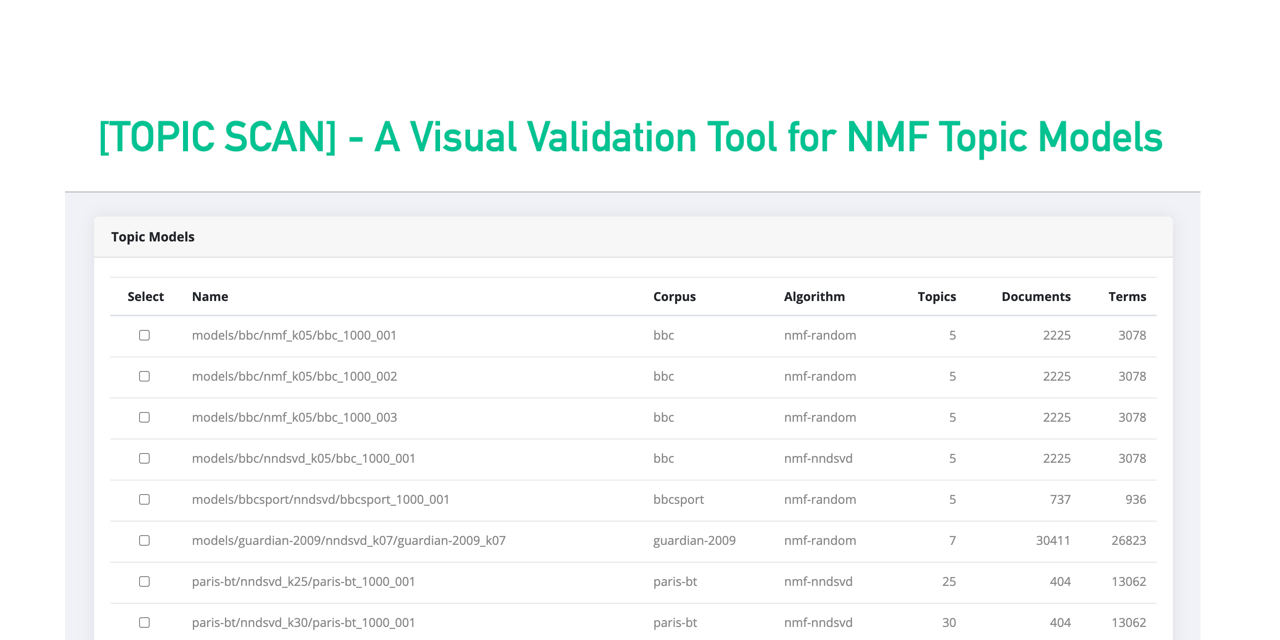Enable the checkbox for bbc_1000_003
1280x640 pixels.
tap(144, 417)
